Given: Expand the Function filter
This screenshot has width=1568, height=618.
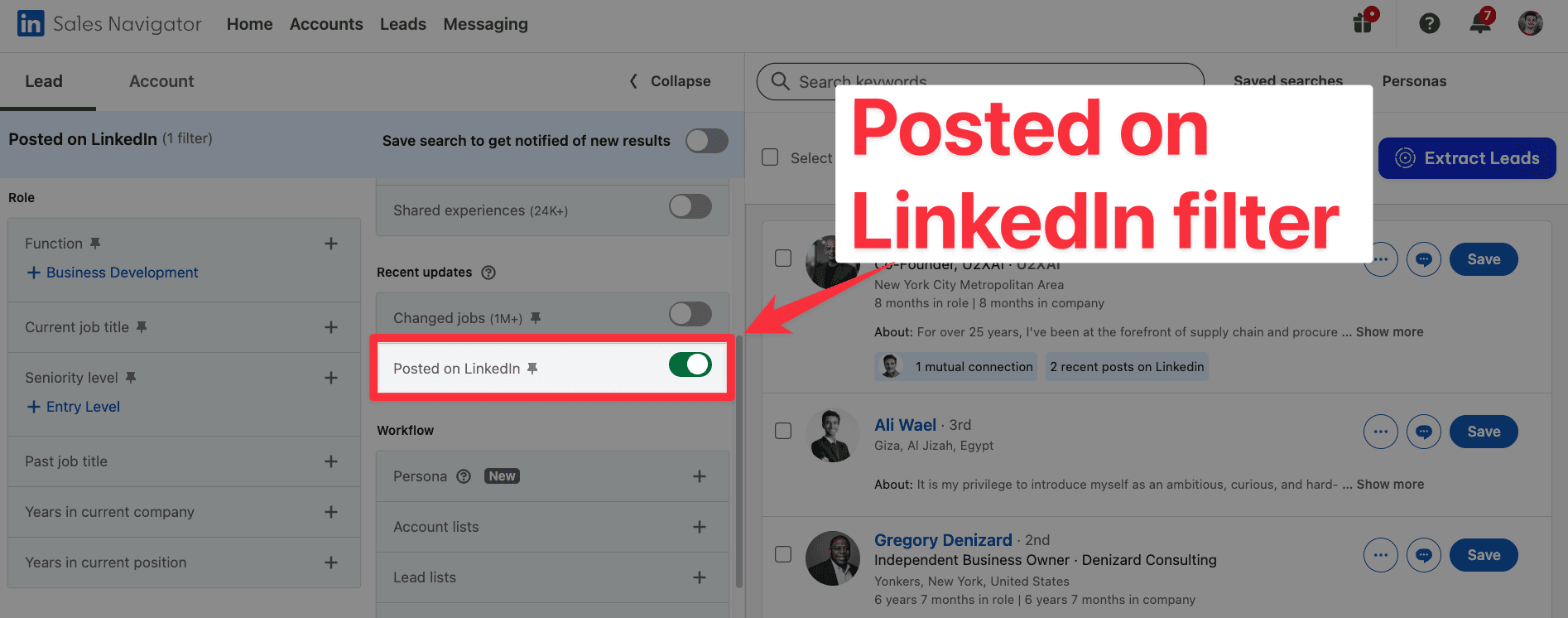Looking at the screenshot, I should pyautogui.click(x=331, y=244).
